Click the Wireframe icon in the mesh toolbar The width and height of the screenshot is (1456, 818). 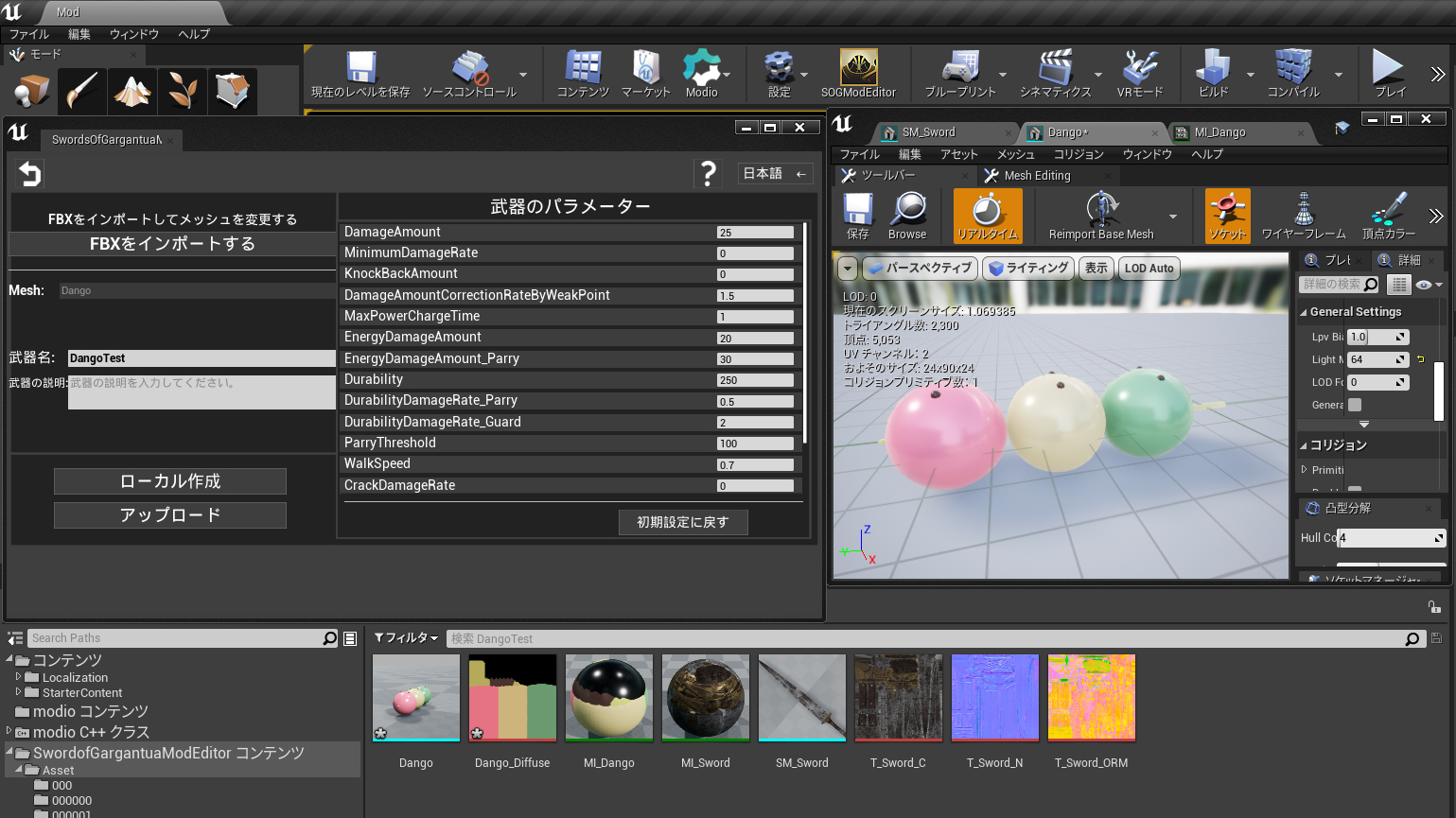[x=1303, y=215]
